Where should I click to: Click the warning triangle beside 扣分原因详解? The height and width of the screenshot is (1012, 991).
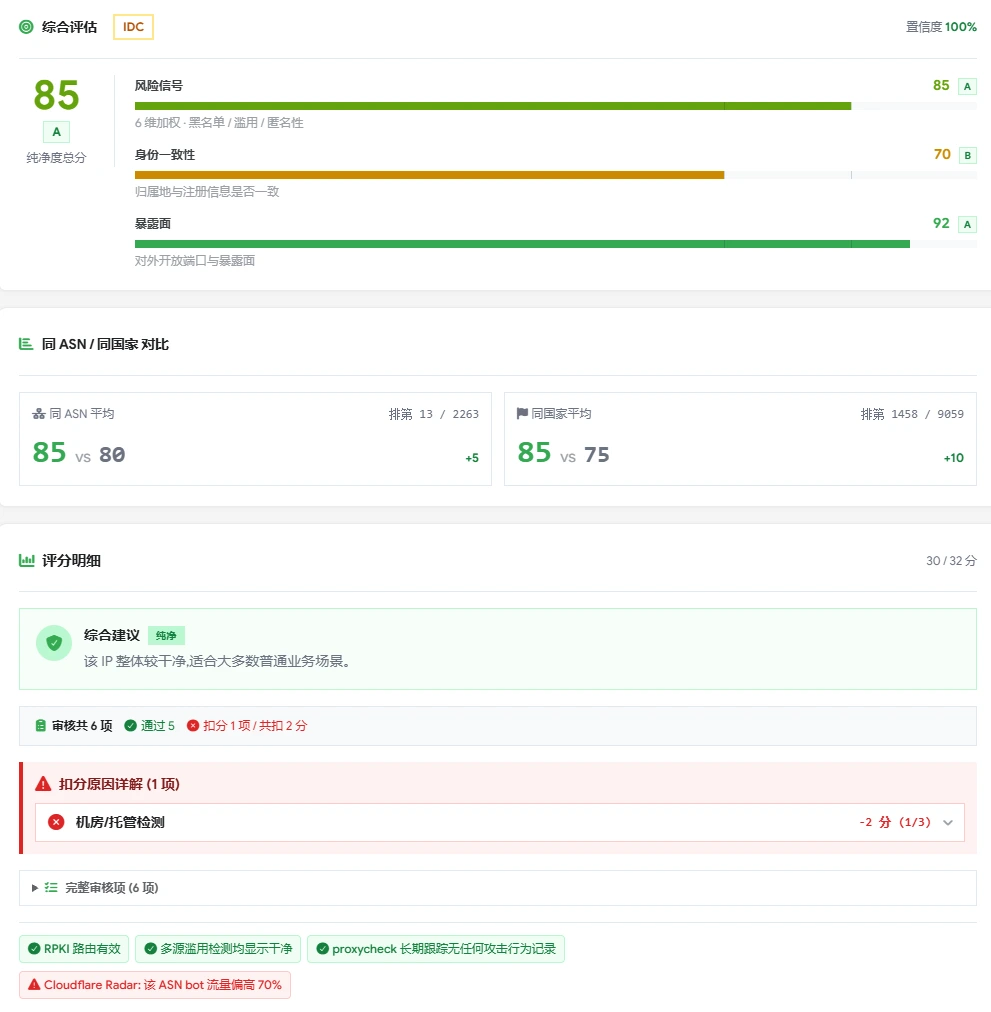43,784
